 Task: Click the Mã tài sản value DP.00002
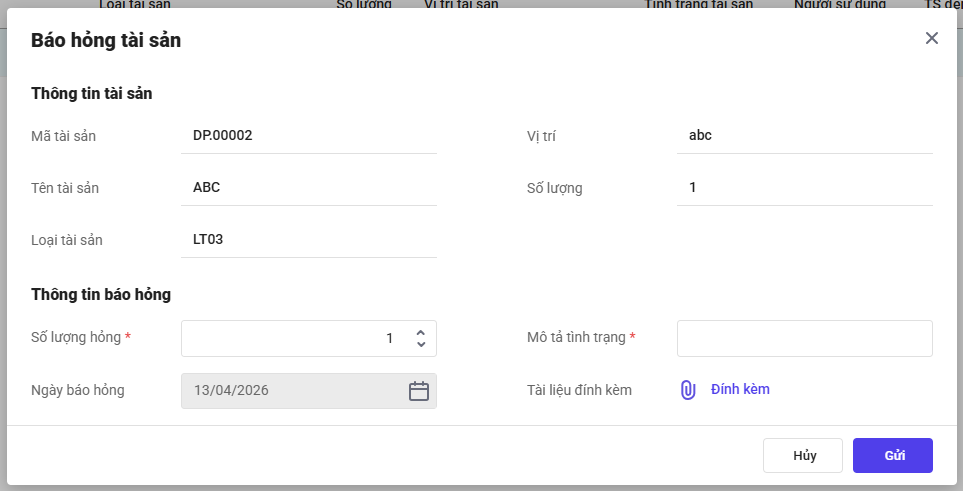point(223,135)
